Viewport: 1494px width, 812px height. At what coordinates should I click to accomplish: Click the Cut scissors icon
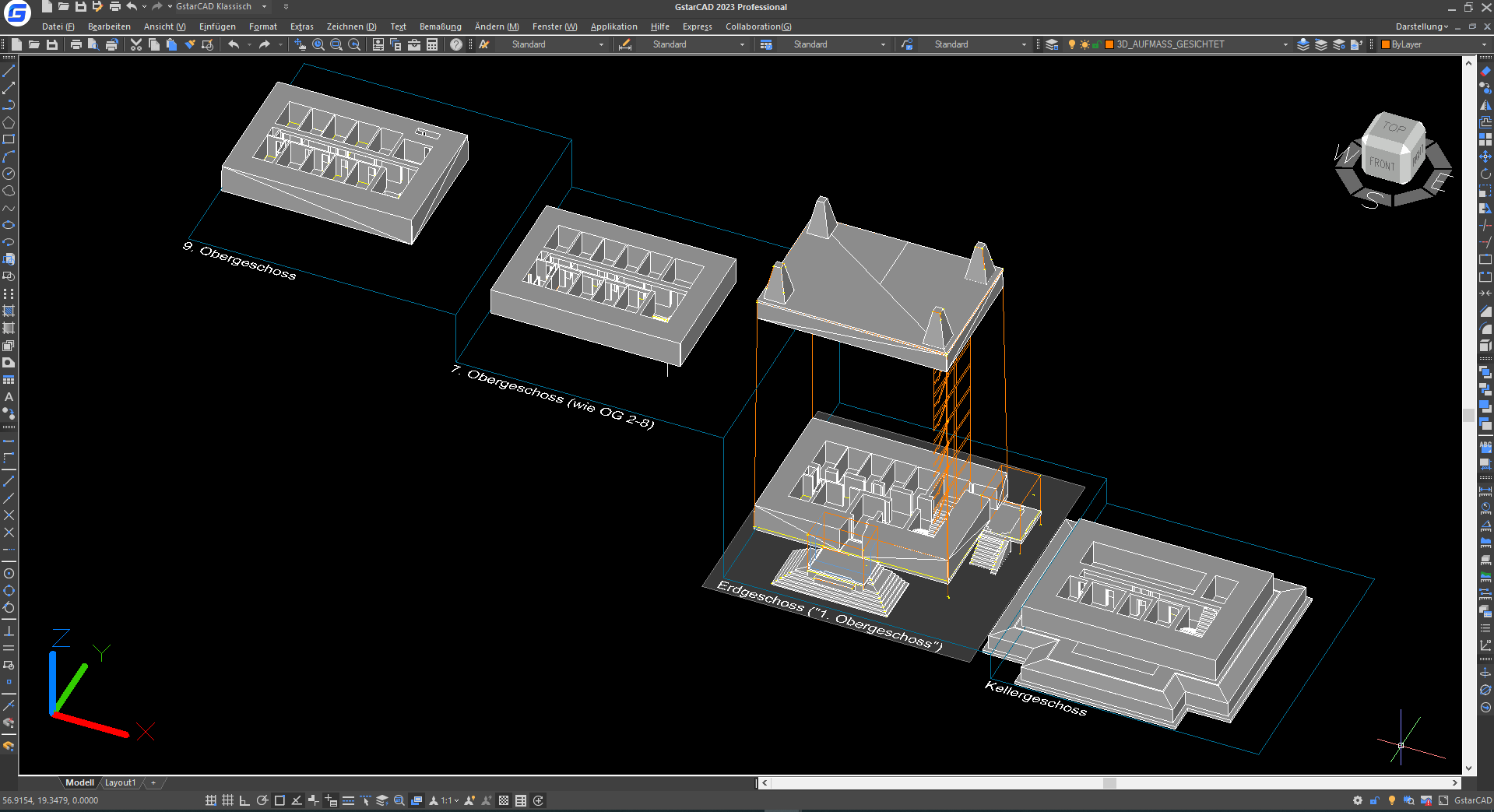[136, 45]
